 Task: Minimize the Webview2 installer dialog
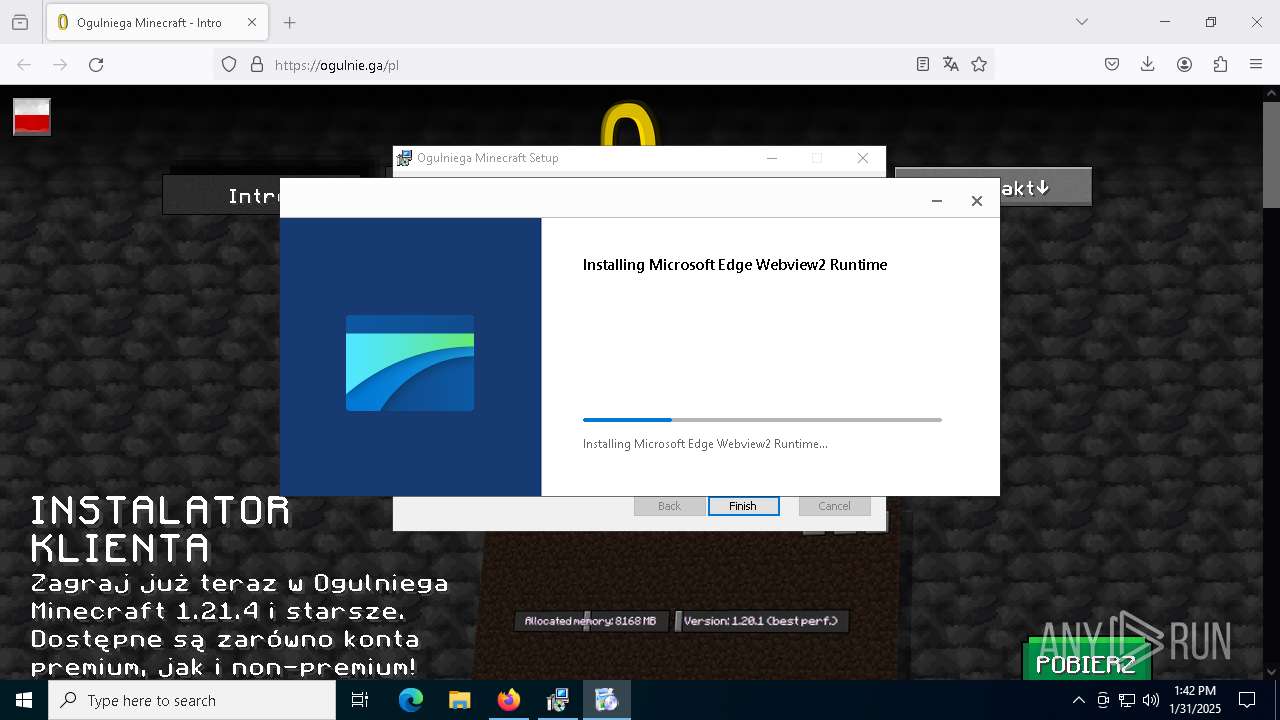coord(937,201)
